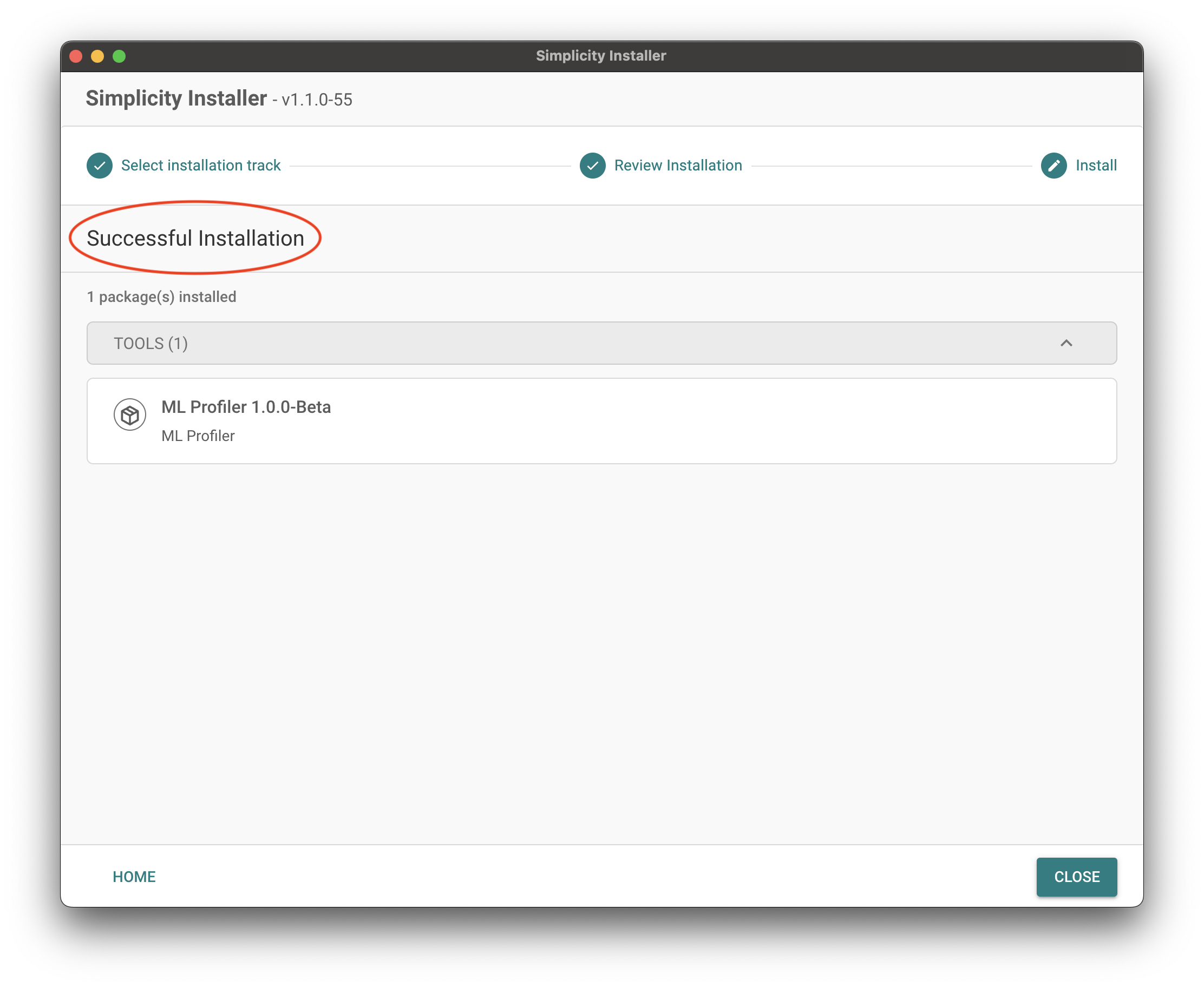Screen dimensions: 1204x987
Task: Click the progress connector line between steps
Action: pyautogui.click(x=432, y=165)
